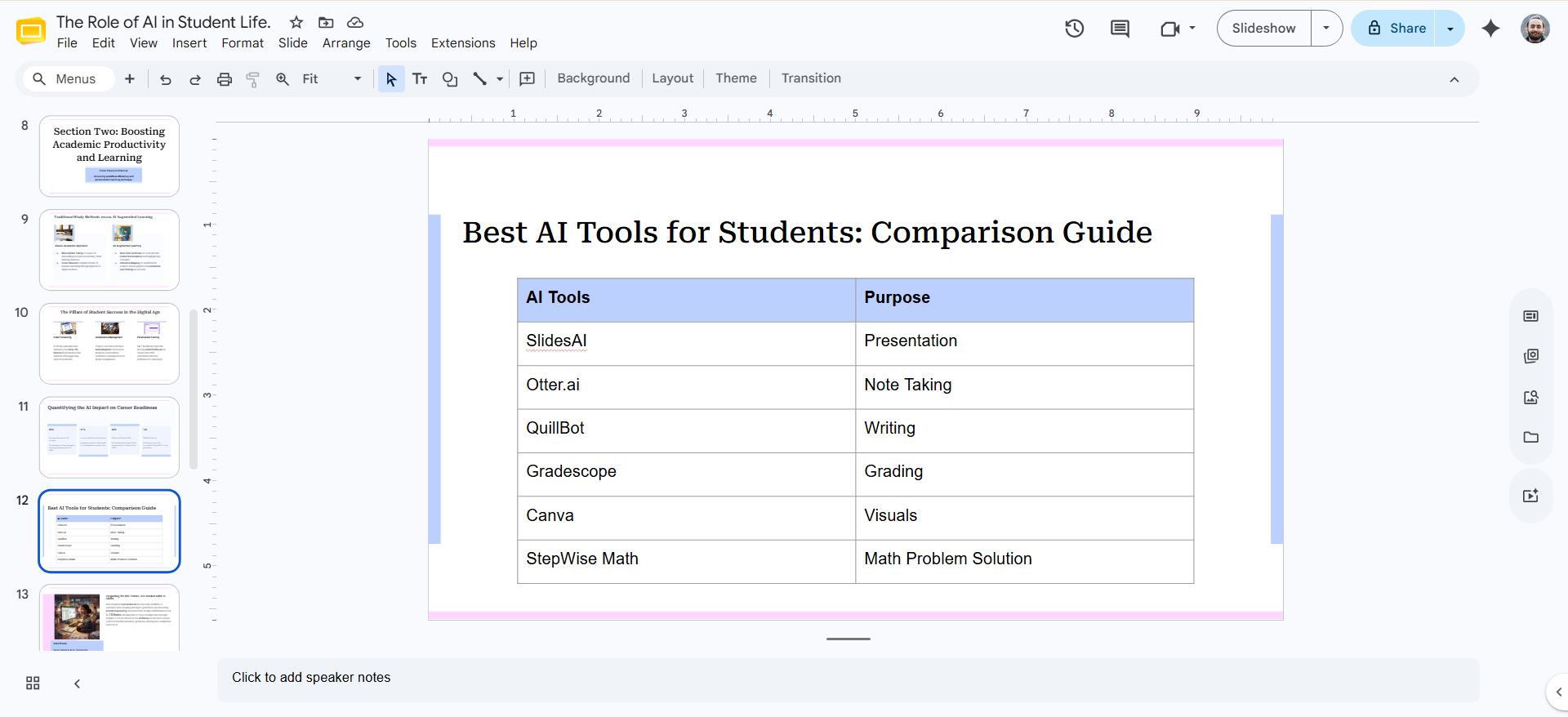Open the Arrange menu
1568x717 pixels.
click(346, 43)
